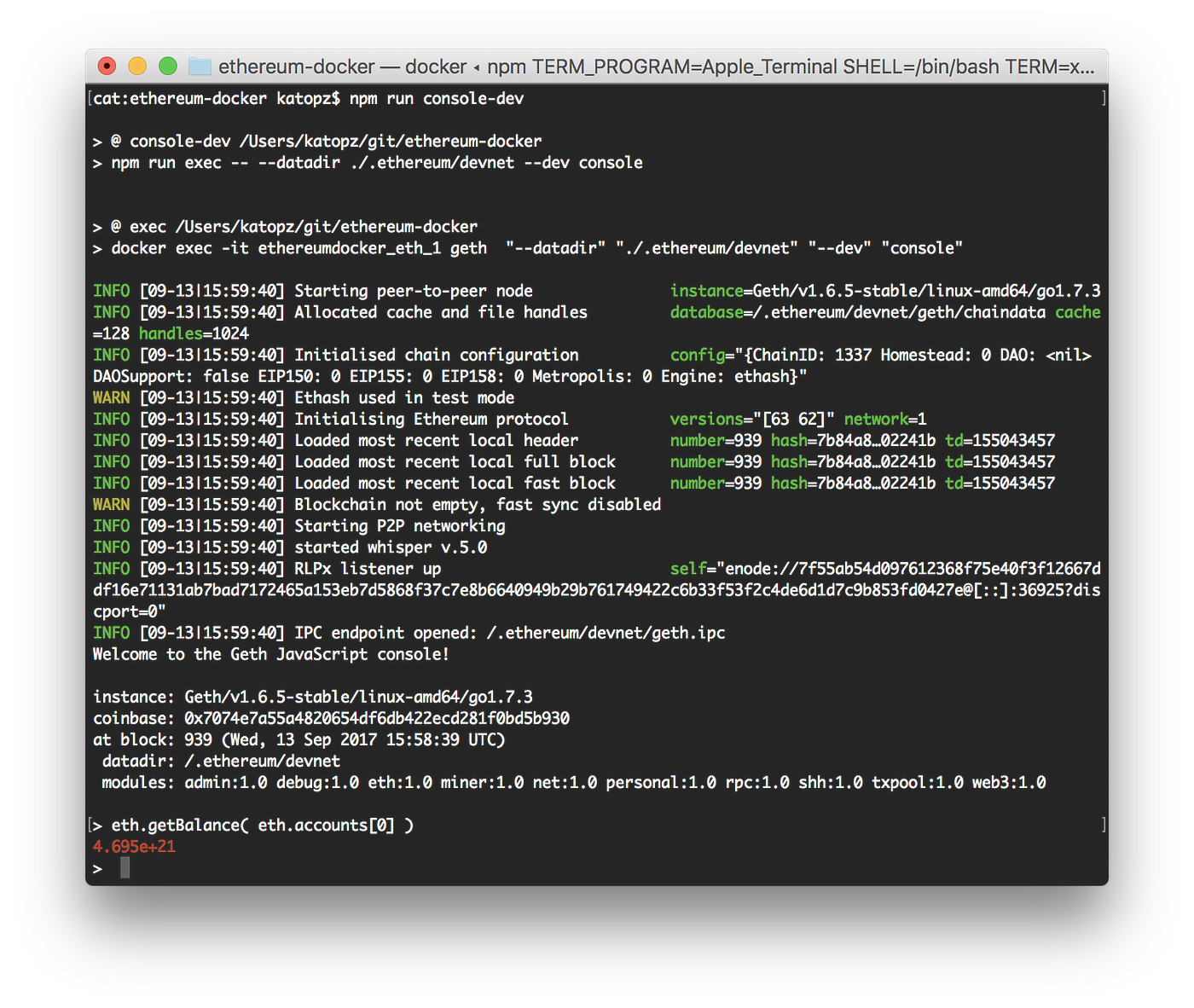Viewport: 1194px width, 1008px height.
Task: Click the eth.getBalance( eth.accounts[0] ) command
Action: (263, 826)
